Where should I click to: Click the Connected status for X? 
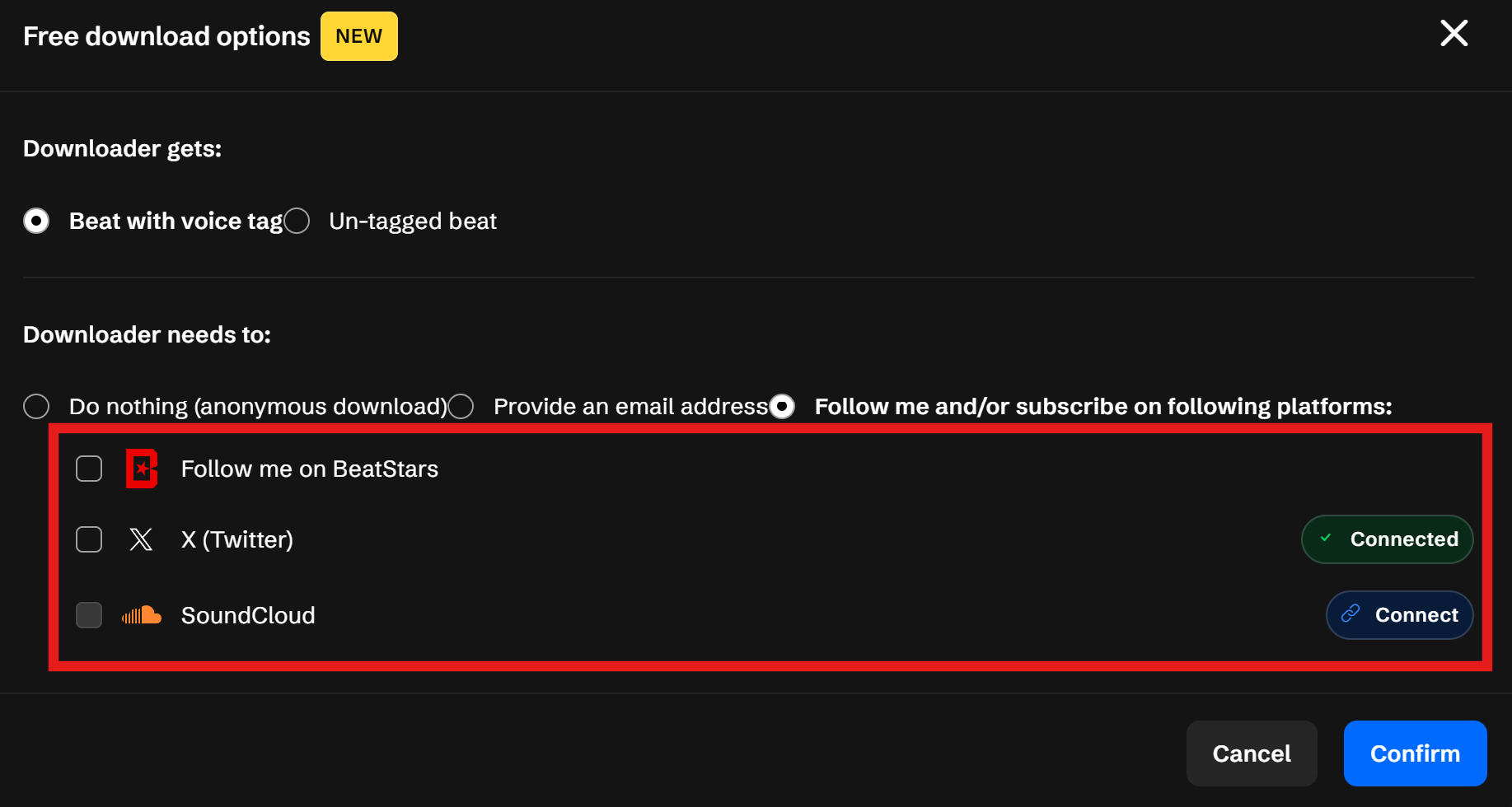click(1387, 539)
